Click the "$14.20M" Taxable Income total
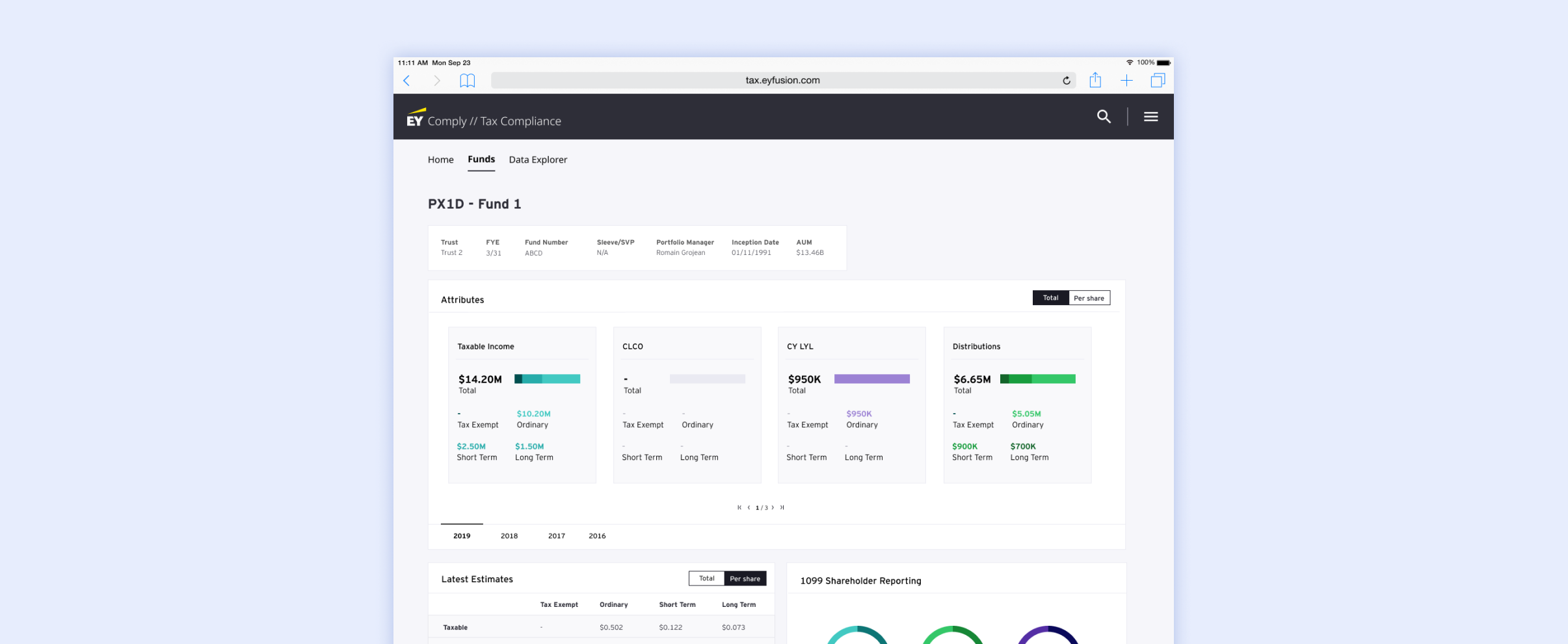The width and height of the screenshot is (1568, 644). [x=480, y=379]
